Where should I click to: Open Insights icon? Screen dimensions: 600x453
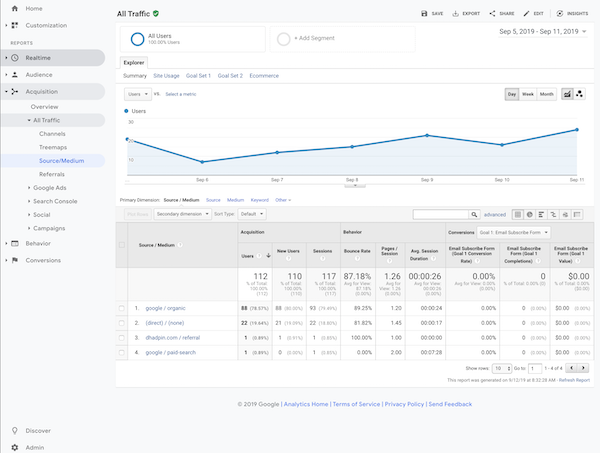pyautogui.click(x=559, y=13)
